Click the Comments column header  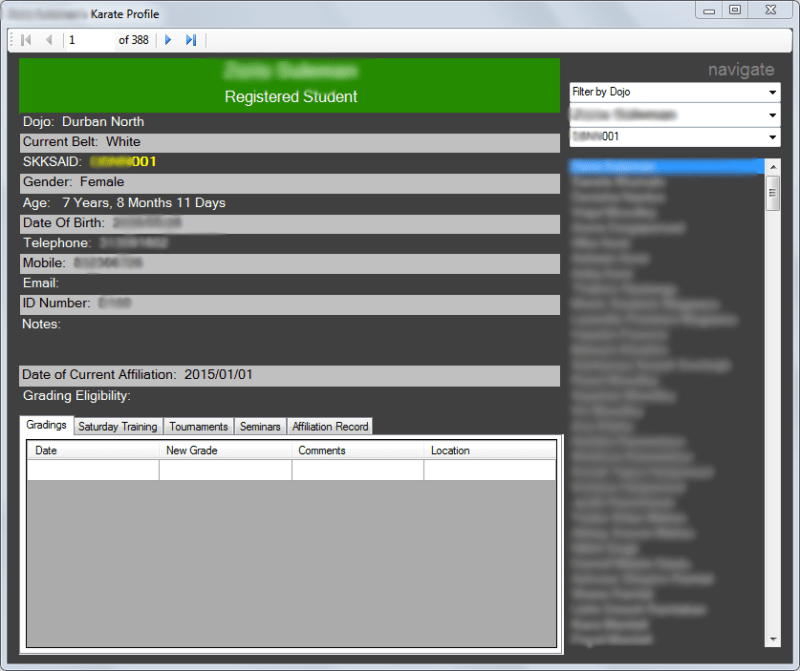[357, 451]
